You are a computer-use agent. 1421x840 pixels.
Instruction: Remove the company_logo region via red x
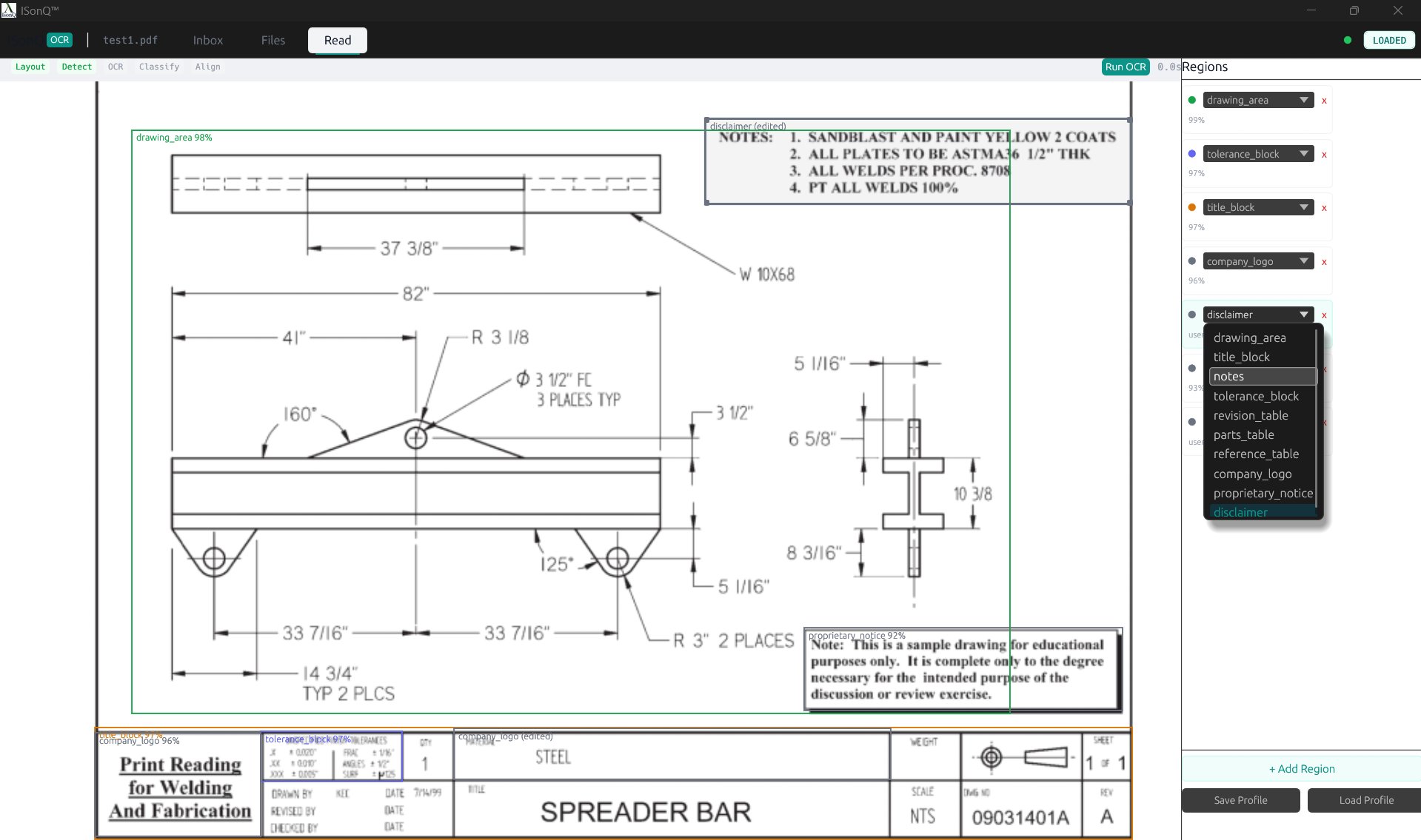[1324, 262]
